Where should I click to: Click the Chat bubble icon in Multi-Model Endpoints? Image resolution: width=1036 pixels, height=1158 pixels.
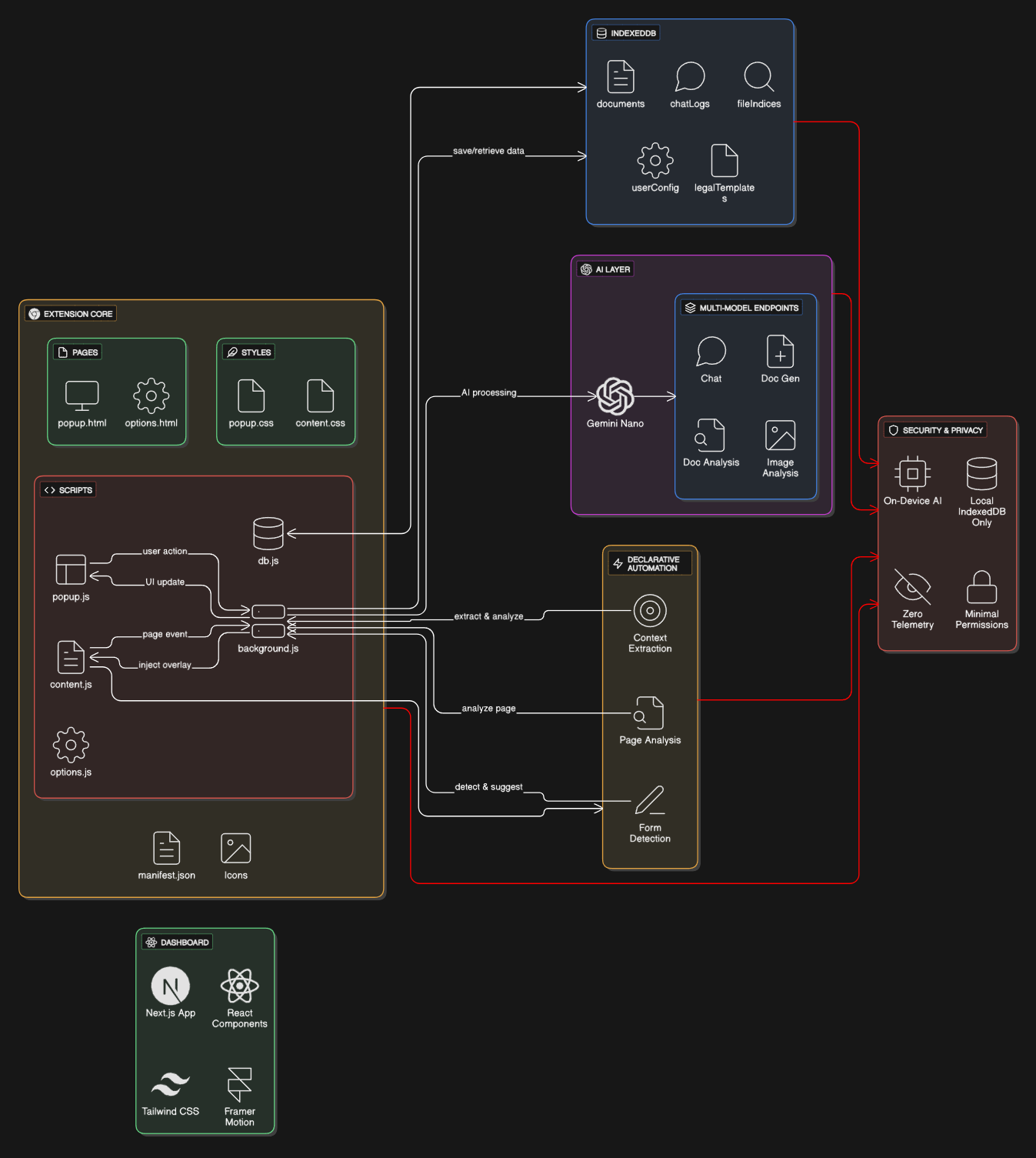[x=711, y=352]
